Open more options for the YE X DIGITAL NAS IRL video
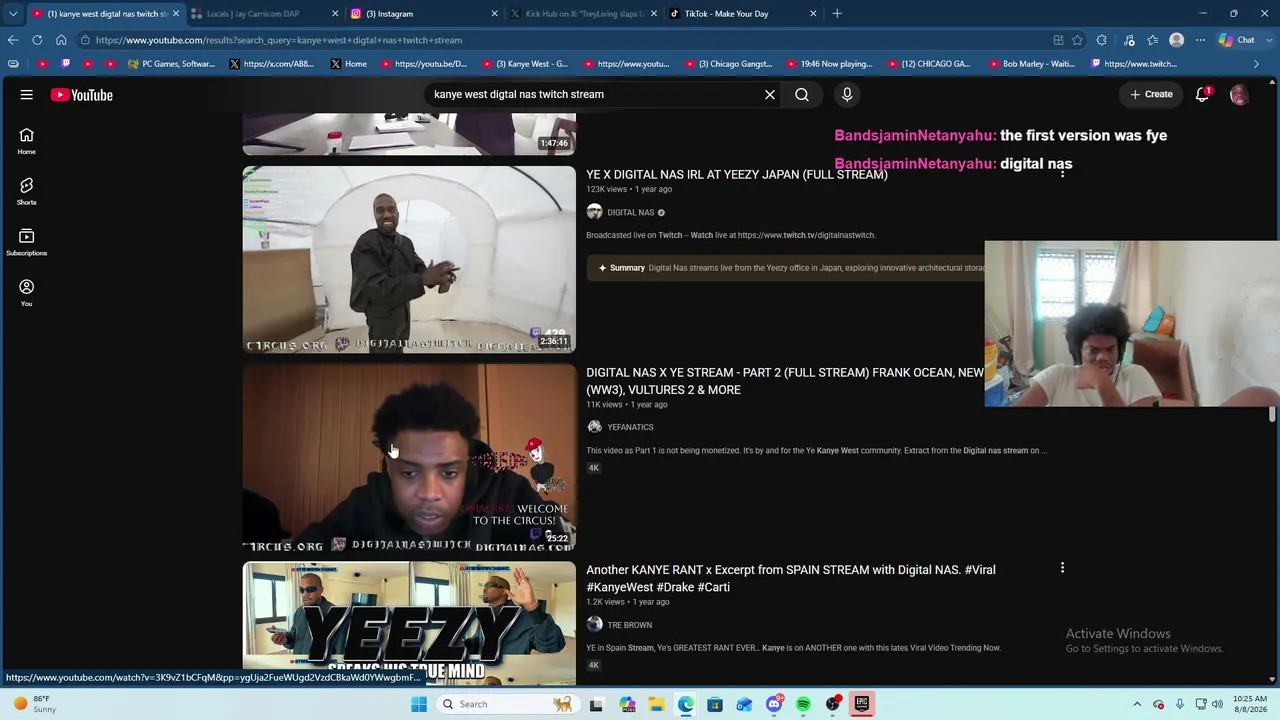1280x720 pixels. [1062, 173]
